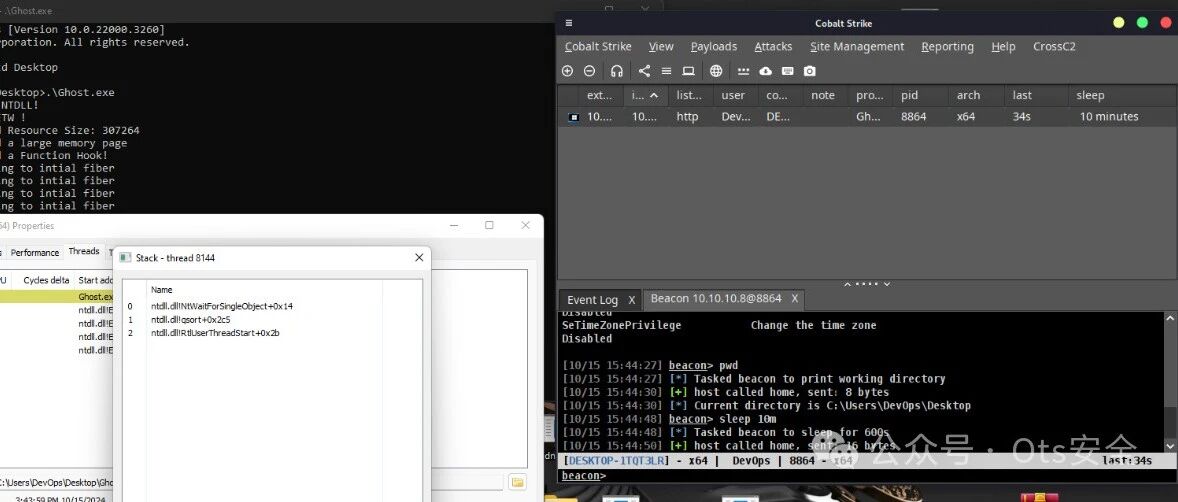Select highlighted Ghost.exe thread row
Screen dimensions: 1178x502
(56, 297)
